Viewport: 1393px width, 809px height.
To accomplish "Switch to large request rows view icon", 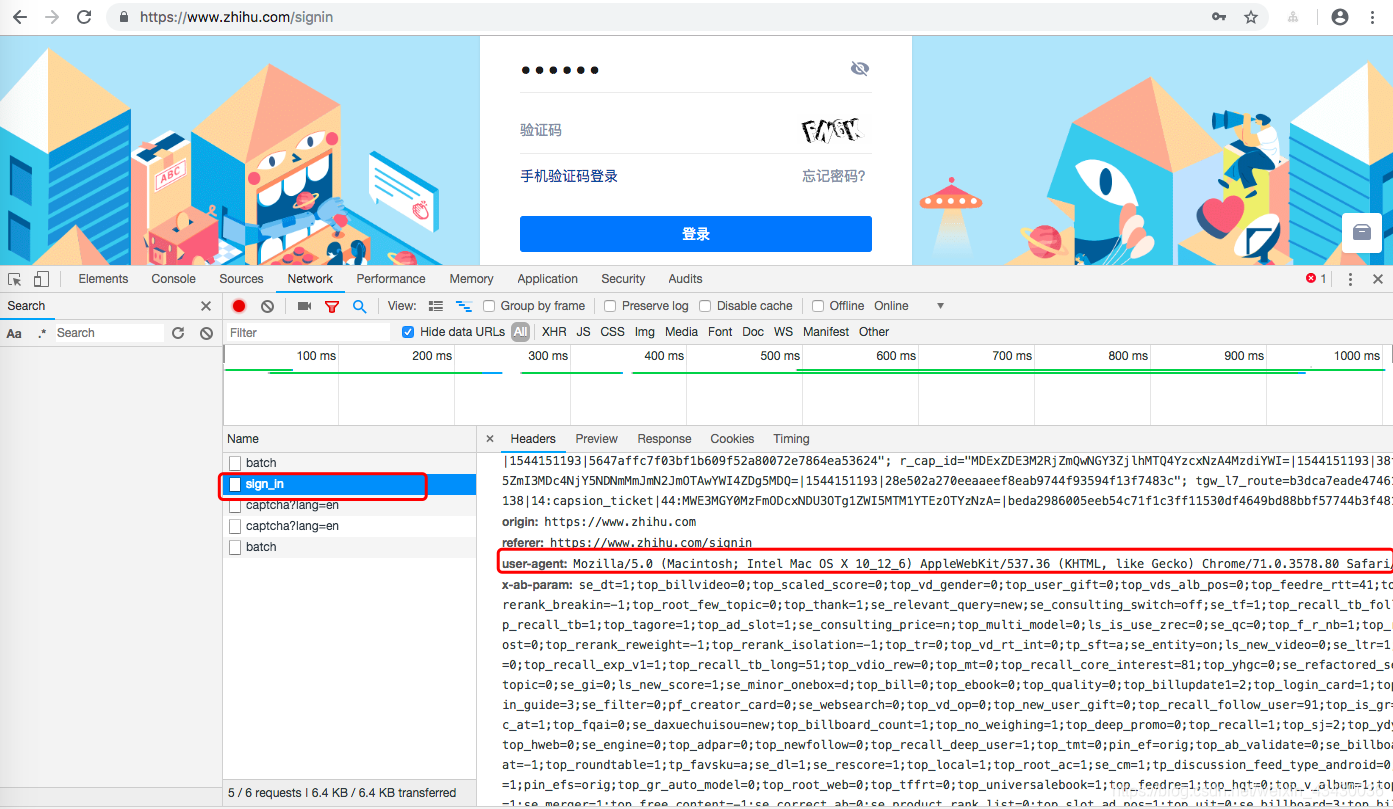I will pyautogui.click(x=435, y=306).
